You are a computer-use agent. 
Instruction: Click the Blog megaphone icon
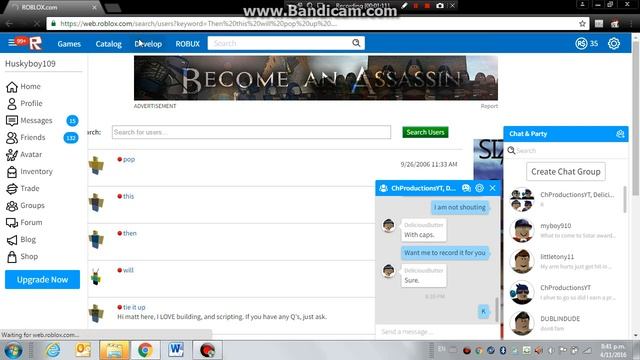[x=12, y=240]
